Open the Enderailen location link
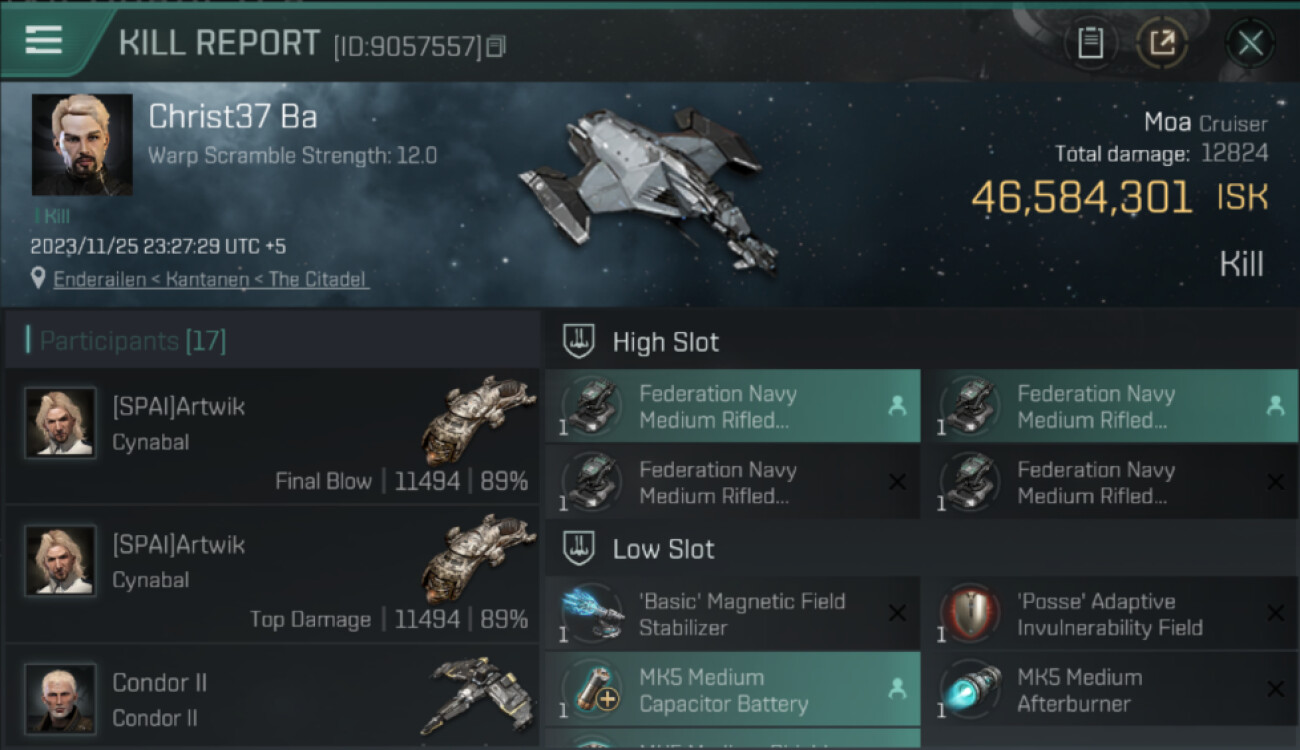The image size is (1300, 750). point(211,279)
